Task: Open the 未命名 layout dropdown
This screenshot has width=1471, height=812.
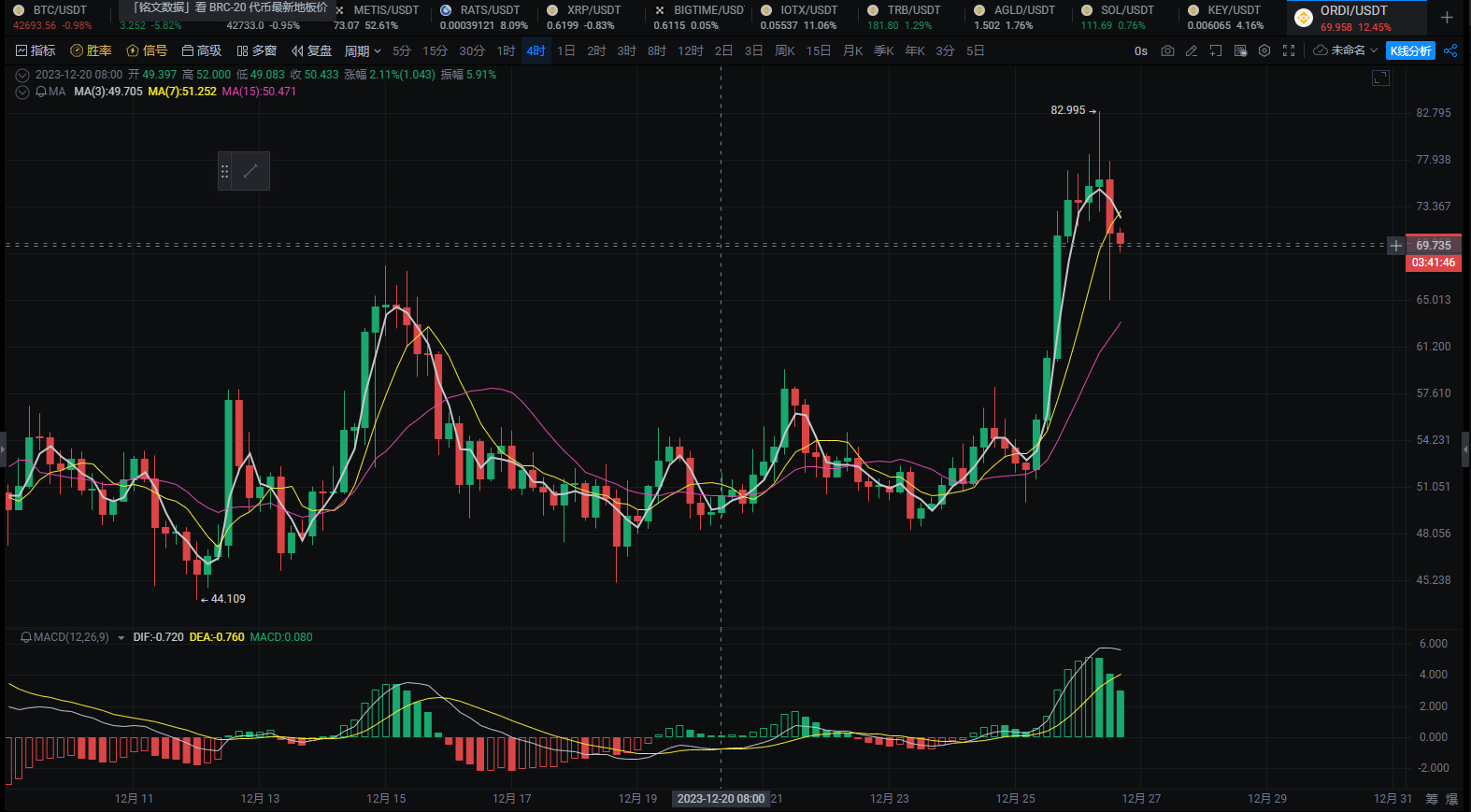Action: 1353,50
